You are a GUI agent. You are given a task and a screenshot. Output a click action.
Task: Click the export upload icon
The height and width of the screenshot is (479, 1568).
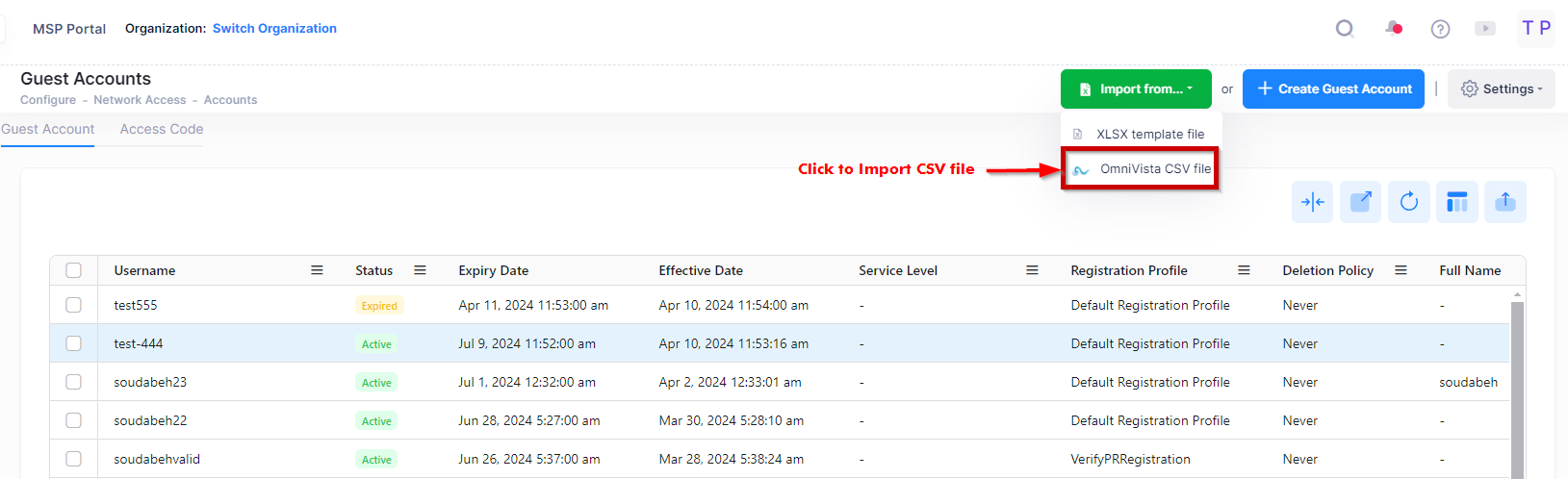click(1504, 202)
